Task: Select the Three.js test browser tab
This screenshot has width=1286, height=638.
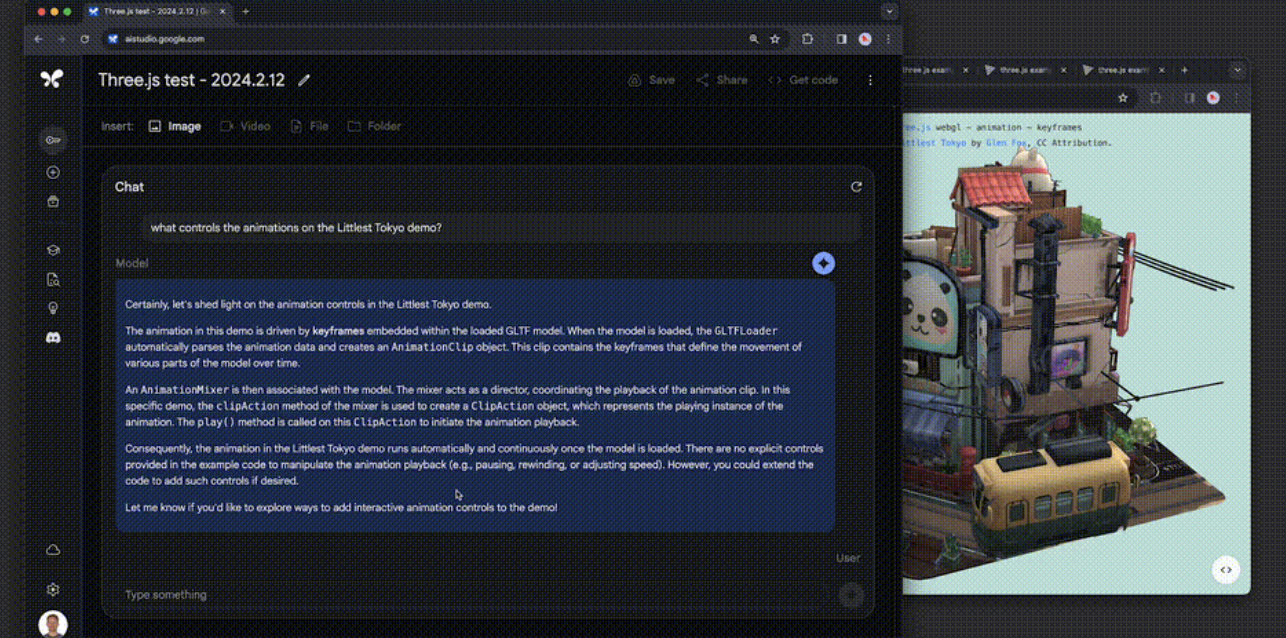Action: pyautogui.click(x=160, y=12)
